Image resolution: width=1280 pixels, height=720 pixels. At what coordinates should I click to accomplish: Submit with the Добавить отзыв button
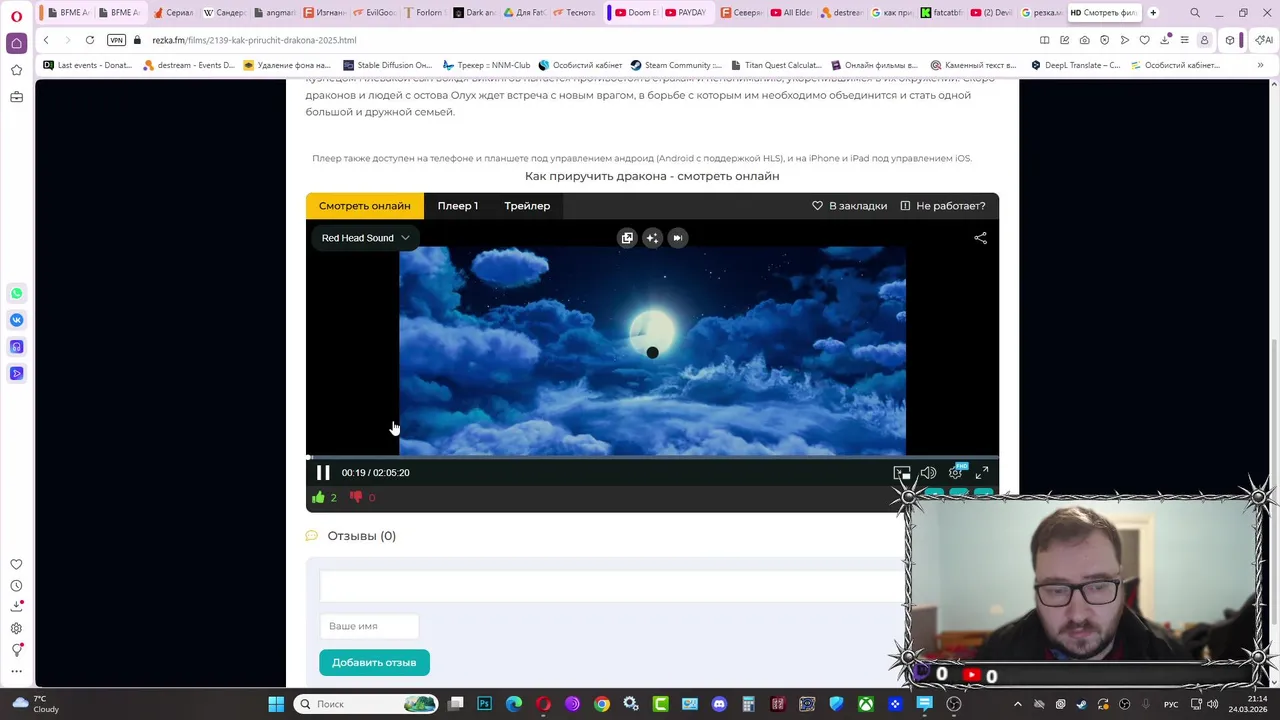[374, 663]
